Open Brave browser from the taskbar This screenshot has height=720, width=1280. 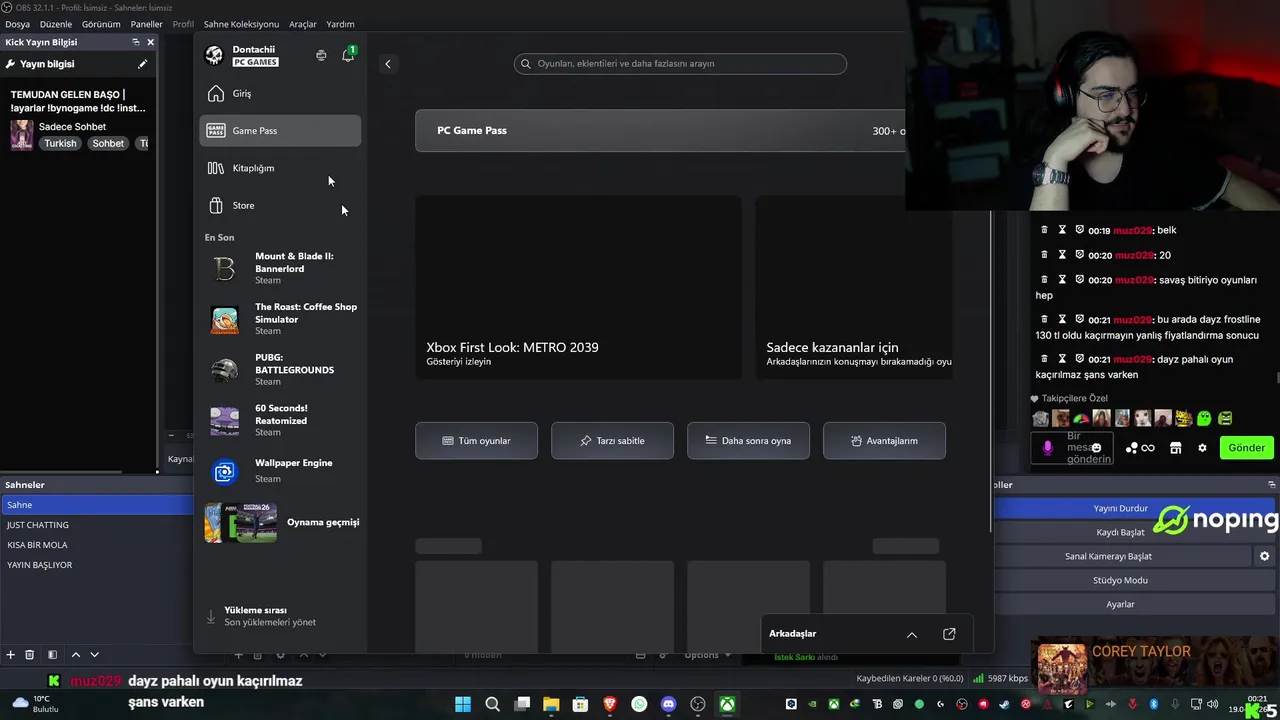click(610, 704)
